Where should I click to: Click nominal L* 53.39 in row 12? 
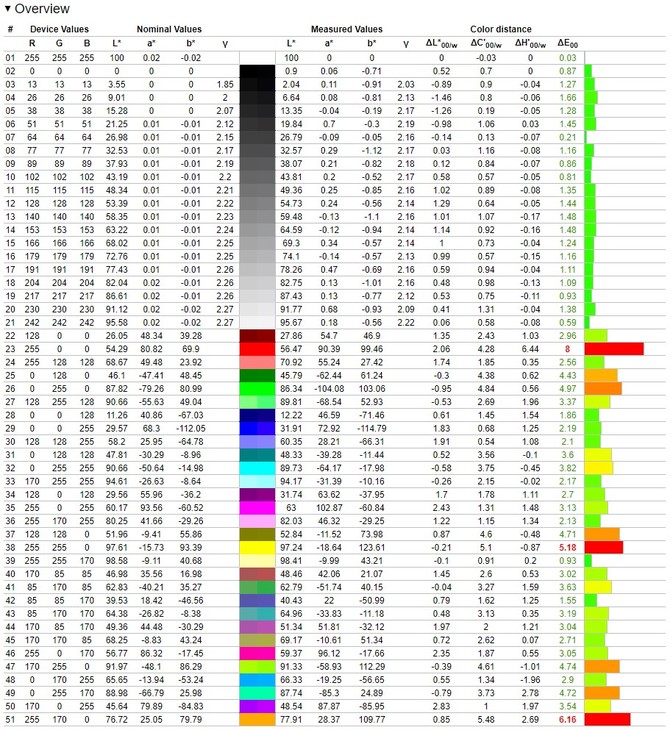(x=116, y=203)
